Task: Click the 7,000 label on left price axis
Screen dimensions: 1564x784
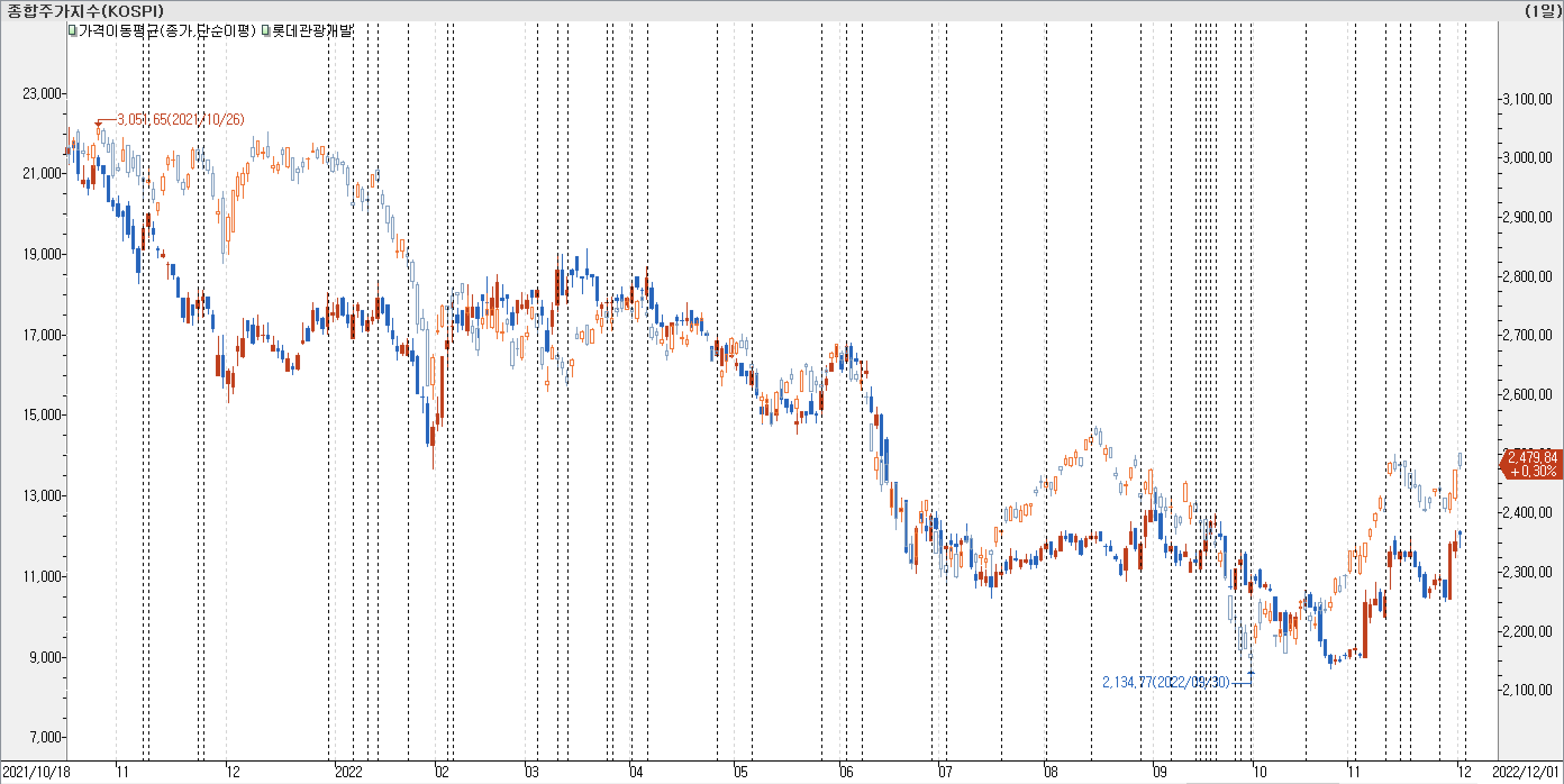Action: click(46, 737)
